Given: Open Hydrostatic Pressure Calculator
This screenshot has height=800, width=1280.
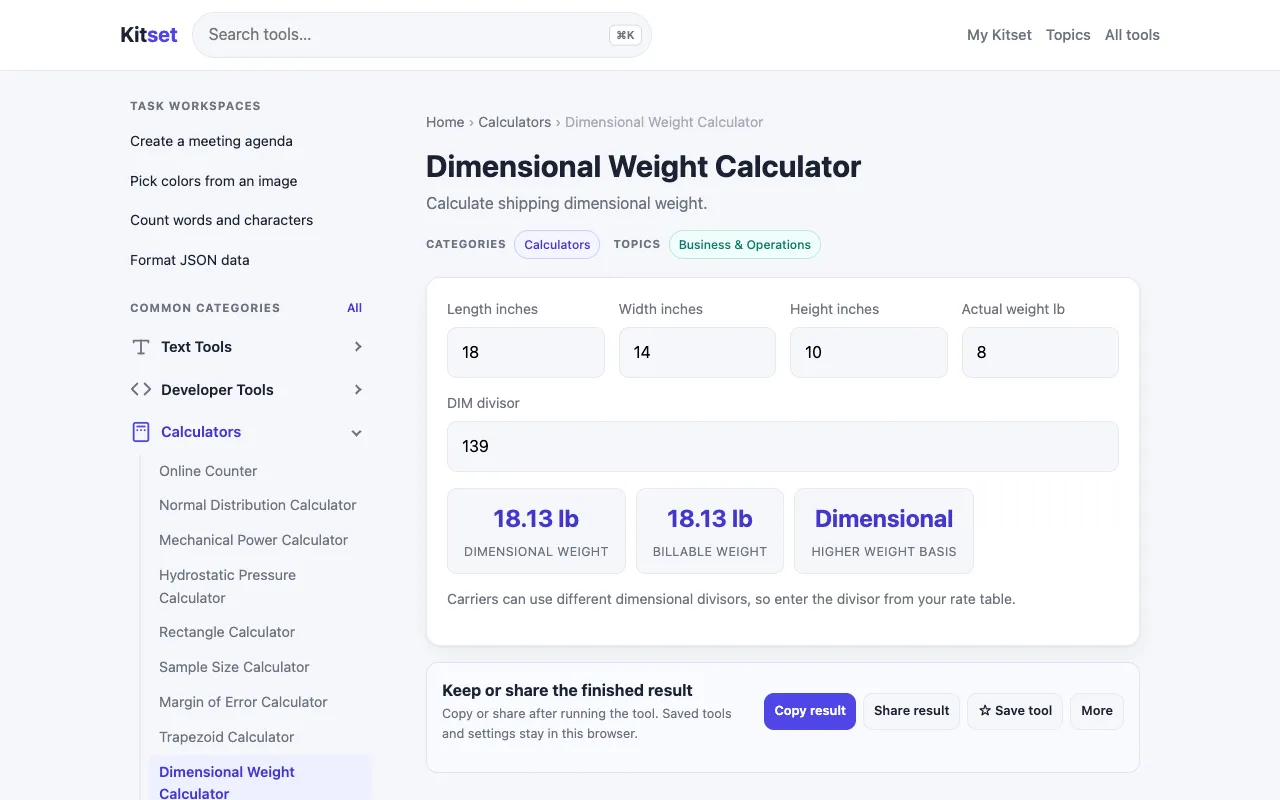Looking at the screenshot, I should click(228, 586).
